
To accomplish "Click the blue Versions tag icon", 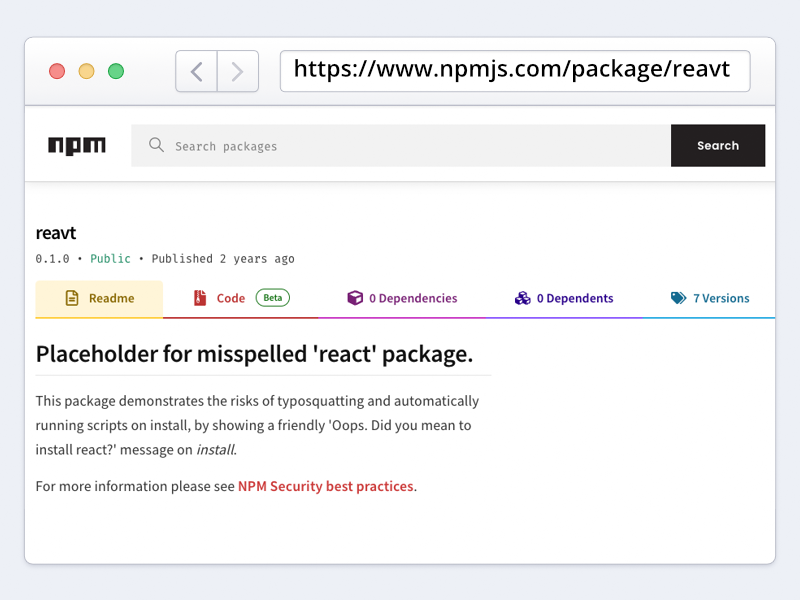I will 679,298.
